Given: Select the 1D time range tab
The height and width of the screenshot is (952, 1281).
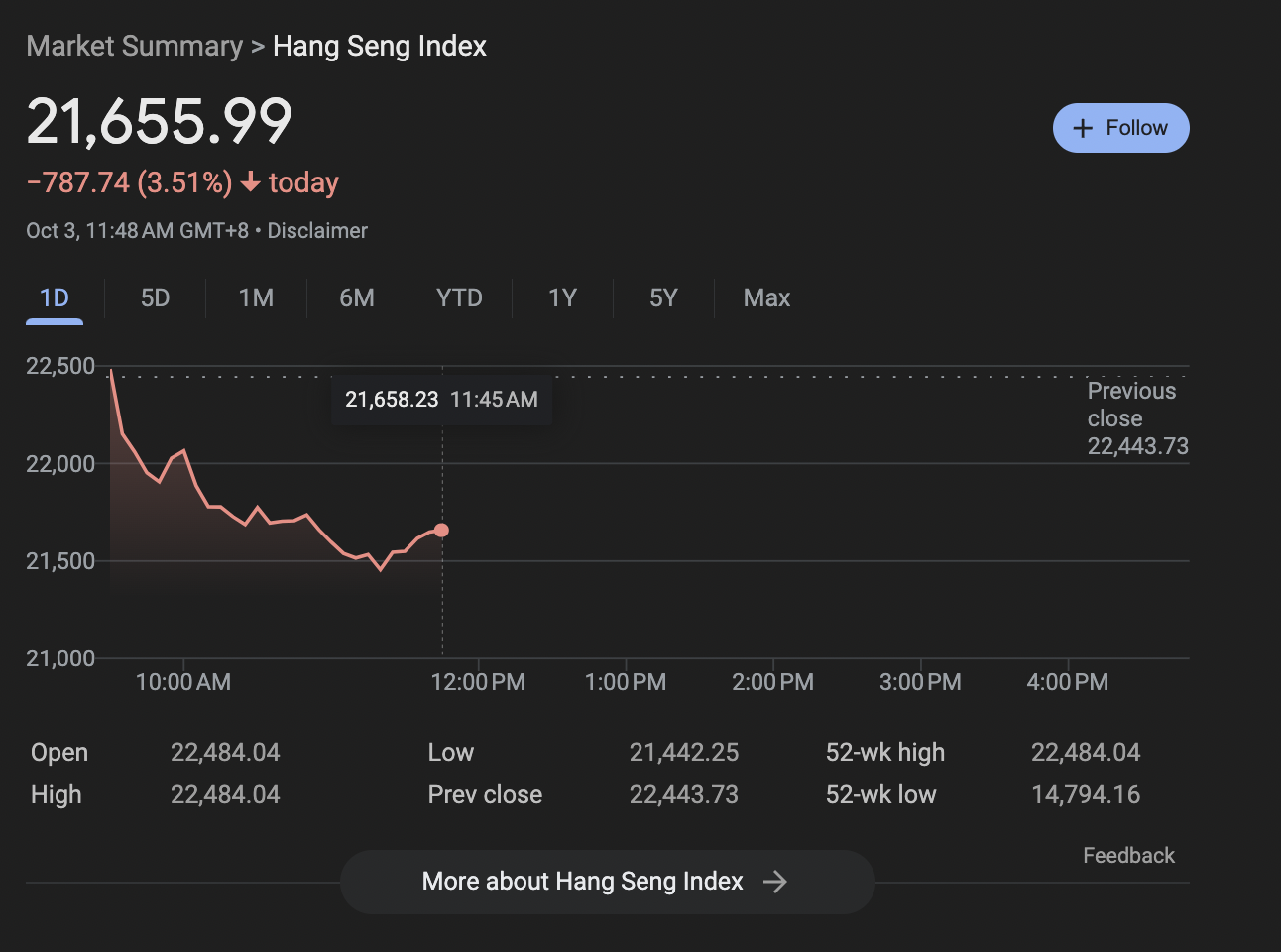Looking at the screenshot, I should (55, 298).
